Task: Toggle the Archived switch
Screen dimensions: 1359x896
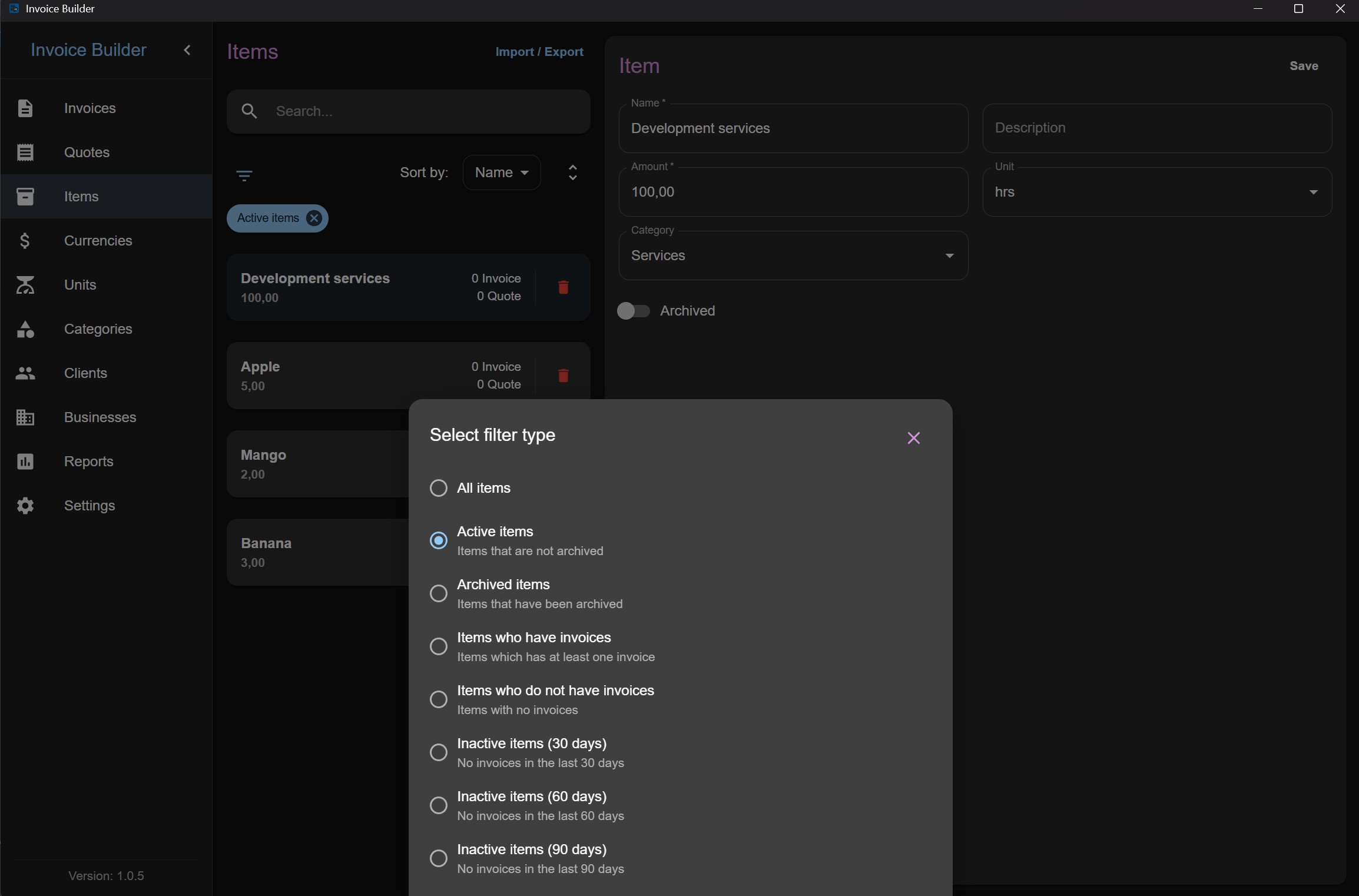Action: pyautogui.click(x=634, y=311)
